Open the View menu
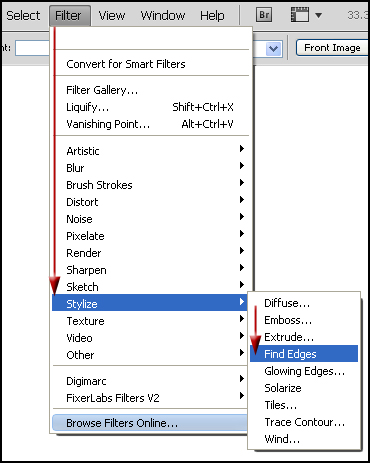Image resolution: width=370 pixels, height=463 pixels. pyautogui.click(x=112, y=15)
